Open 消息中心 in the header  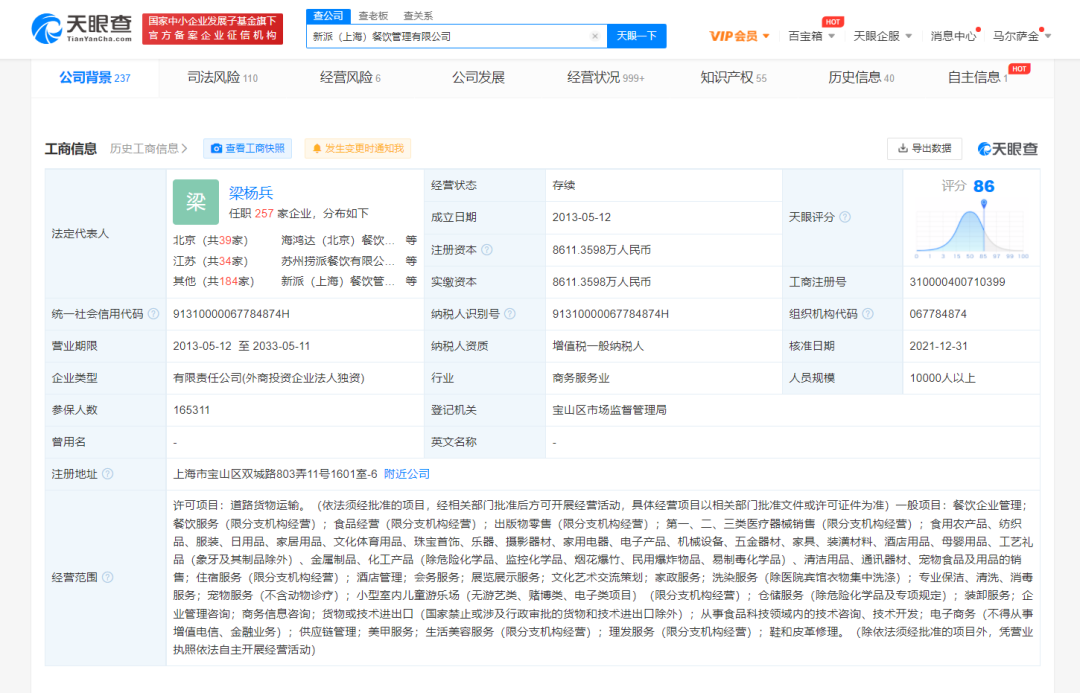(x=953, y=36)
